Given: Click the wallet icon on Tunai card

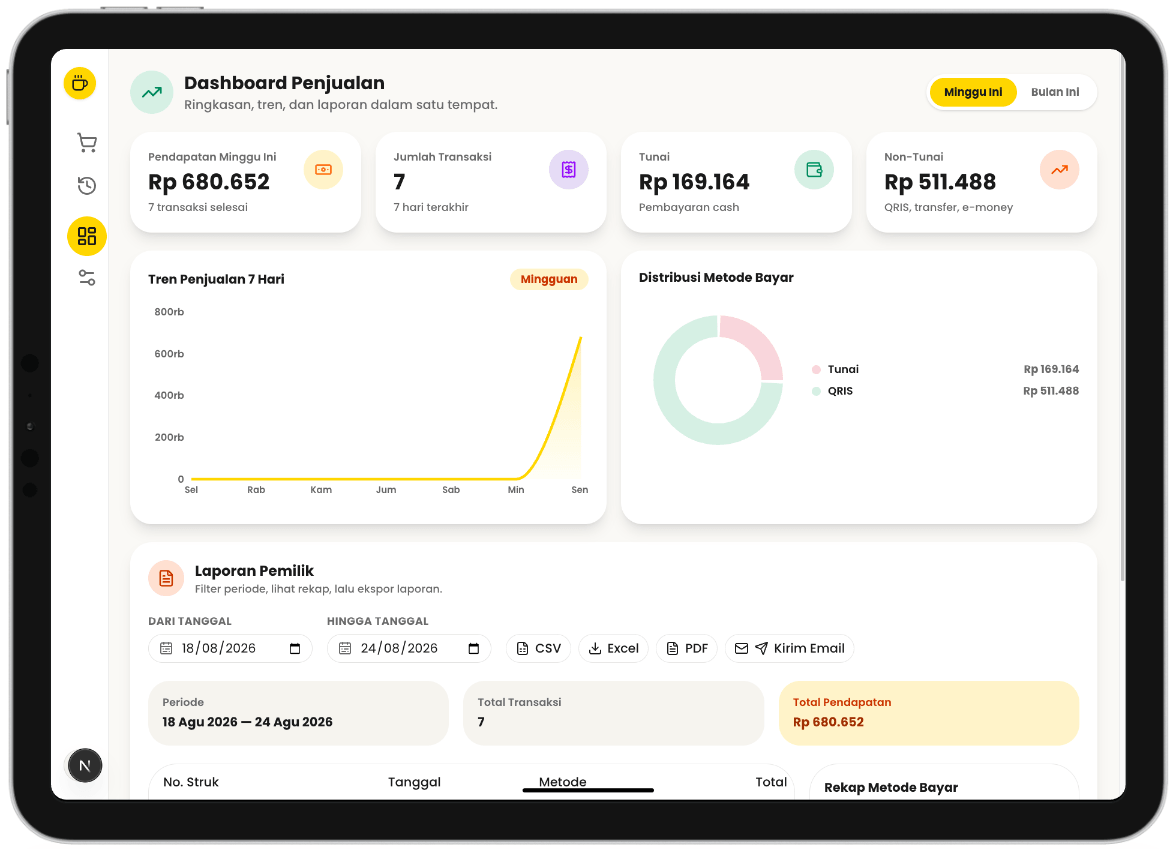Looking at the screenshot, I should point(814,170).
